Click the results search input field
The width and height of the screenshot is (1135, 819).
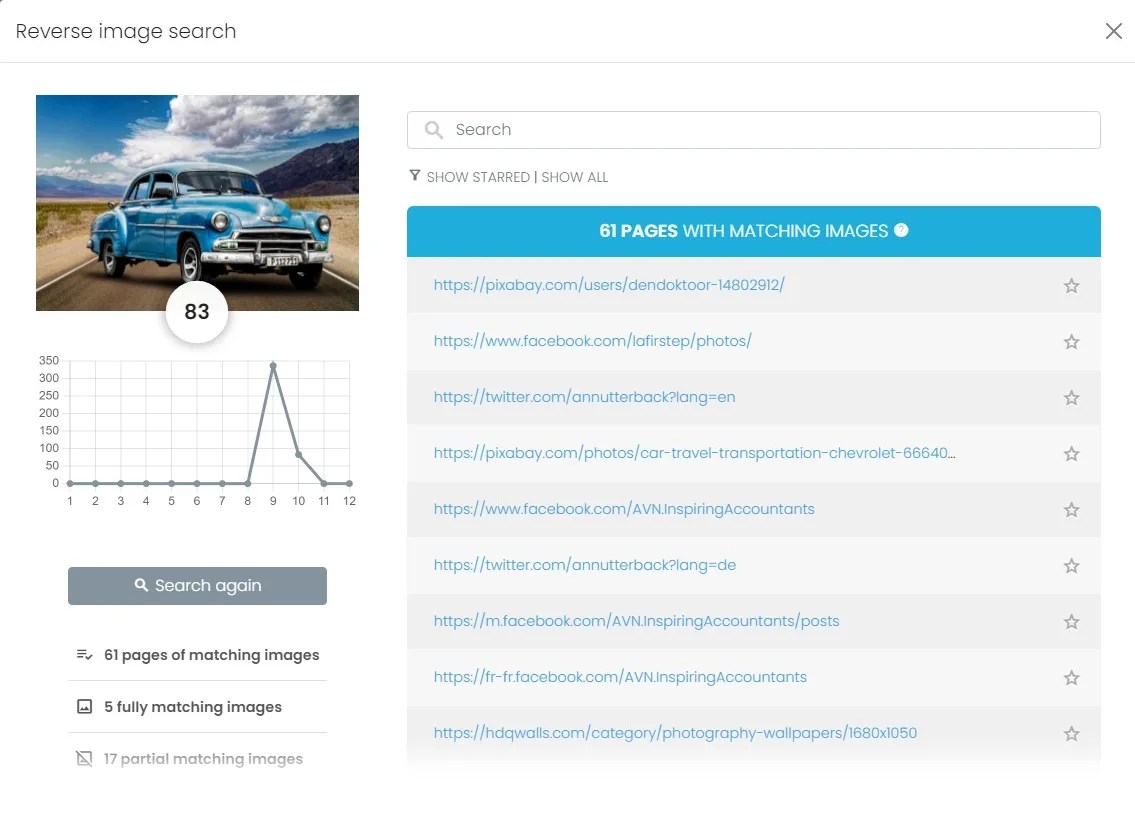(753, 130)
